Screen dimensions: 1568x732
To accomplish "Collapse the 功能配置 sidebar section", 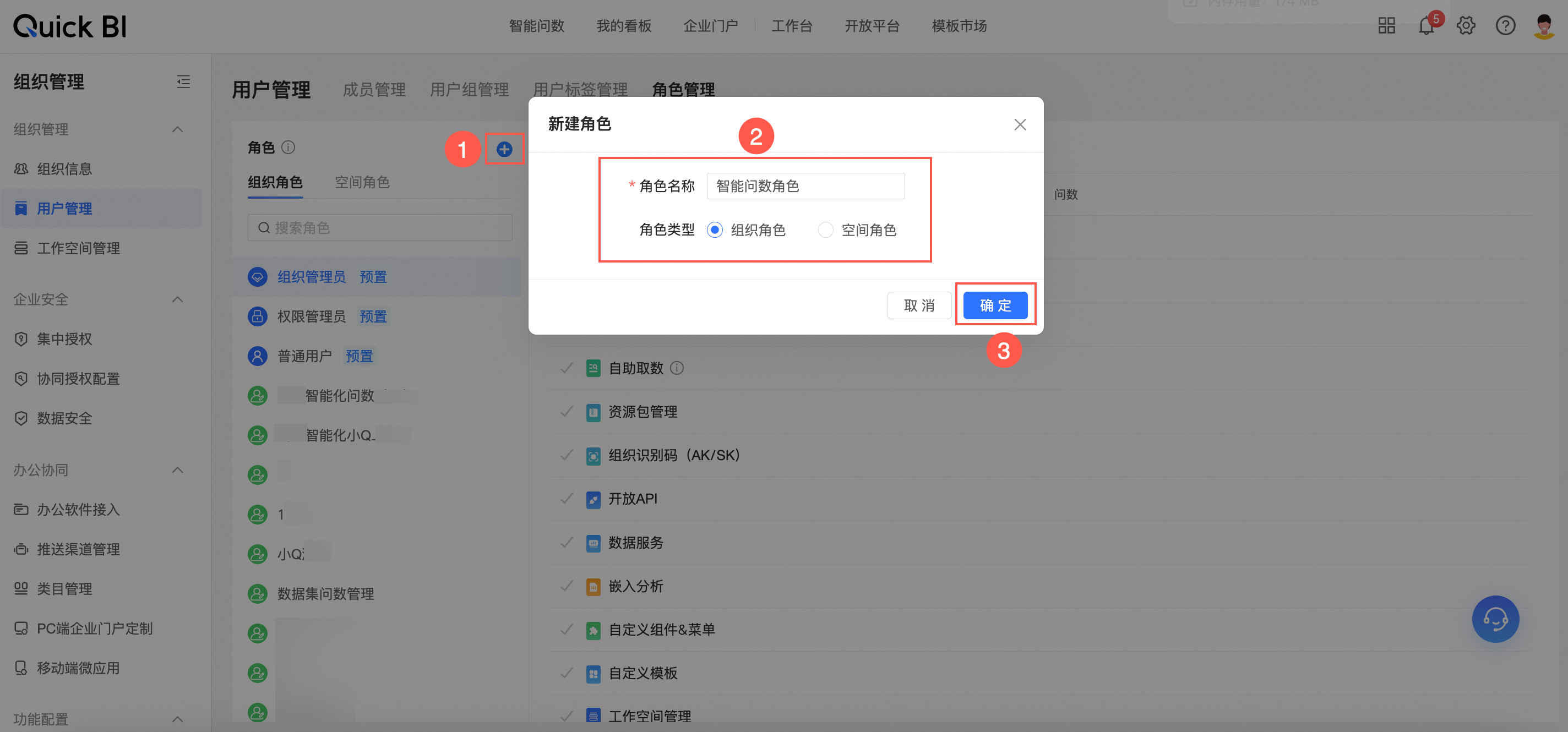I will (177, 719).
